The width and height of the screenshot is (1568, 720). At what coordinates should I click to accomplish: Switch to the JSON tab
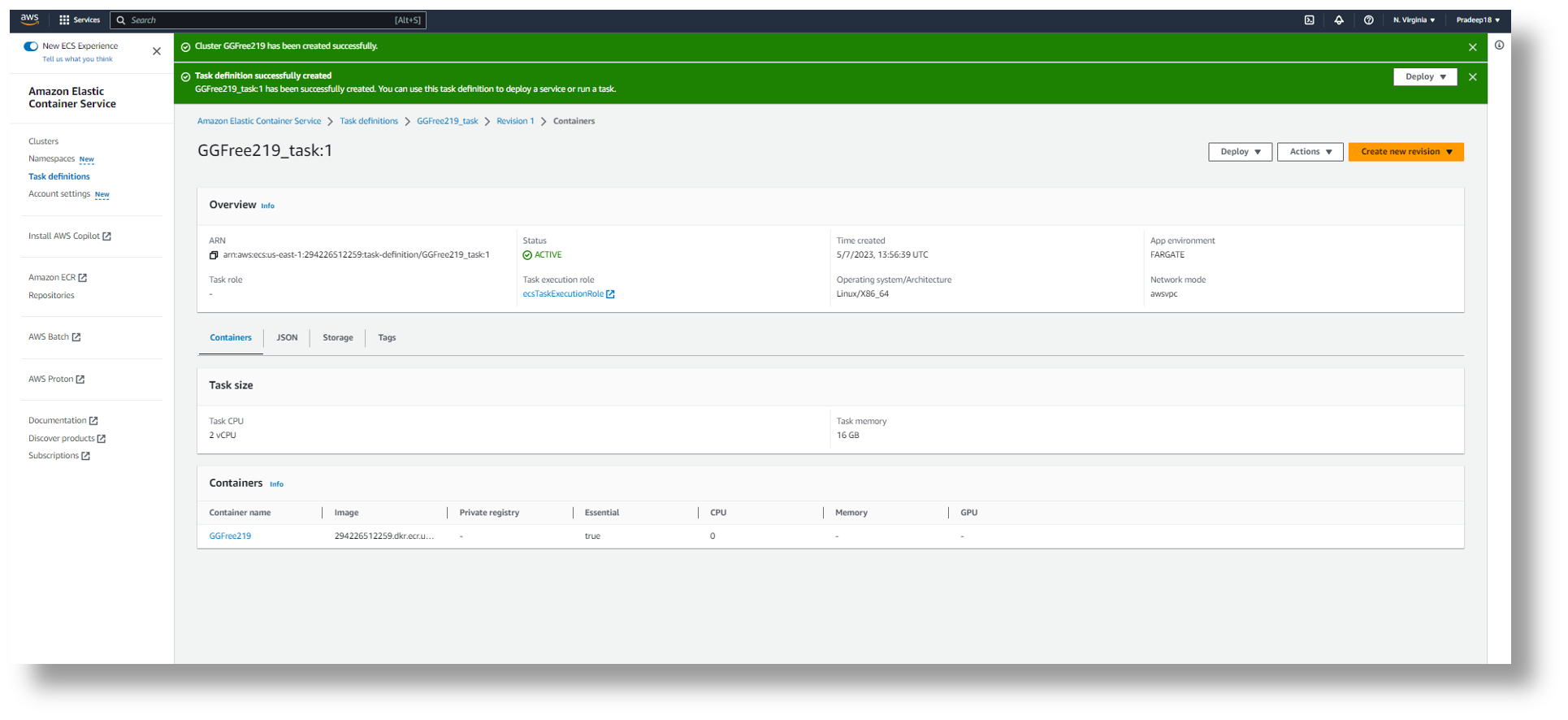click(287, 338)
